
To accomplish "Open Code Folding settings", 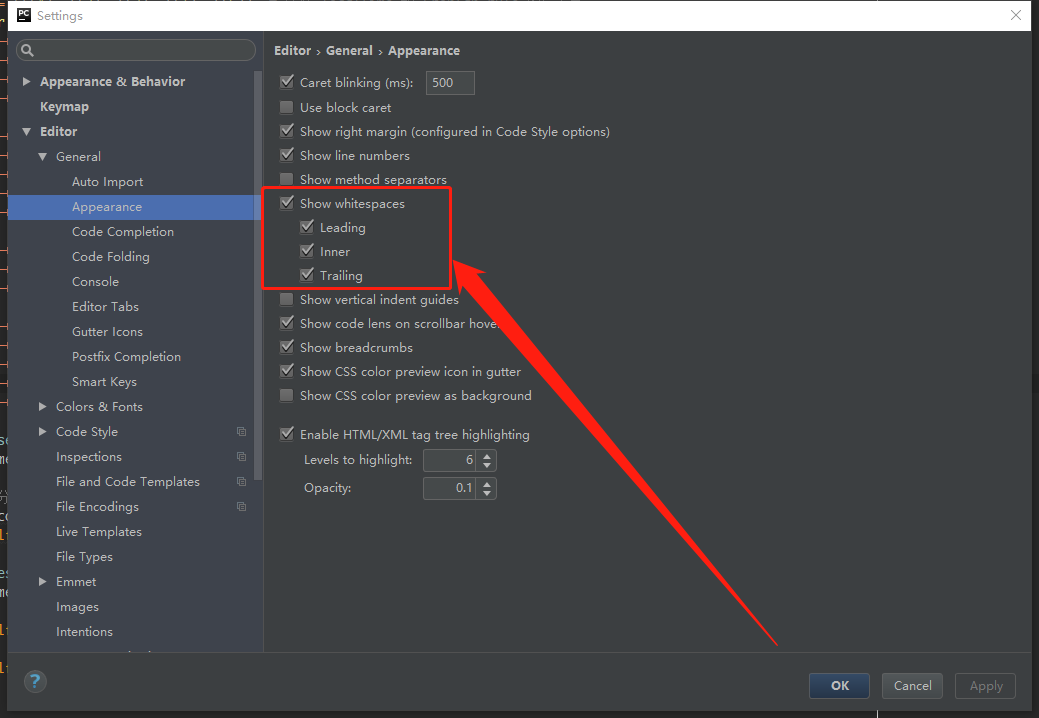I will click(111, 257).
